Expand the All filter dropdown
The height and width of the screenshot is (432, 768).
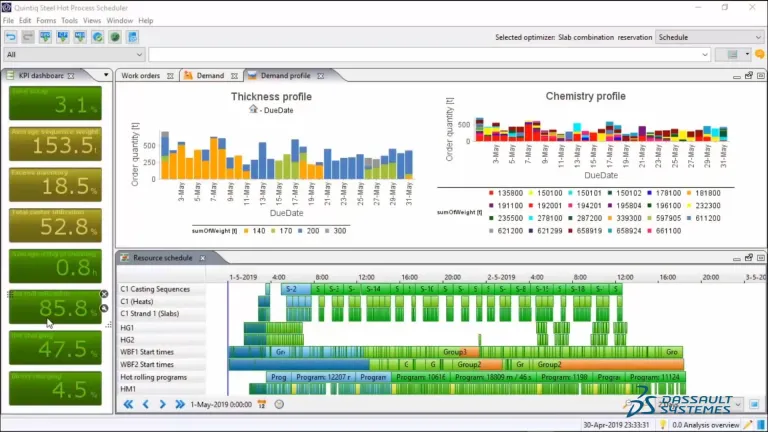[74, 55]
